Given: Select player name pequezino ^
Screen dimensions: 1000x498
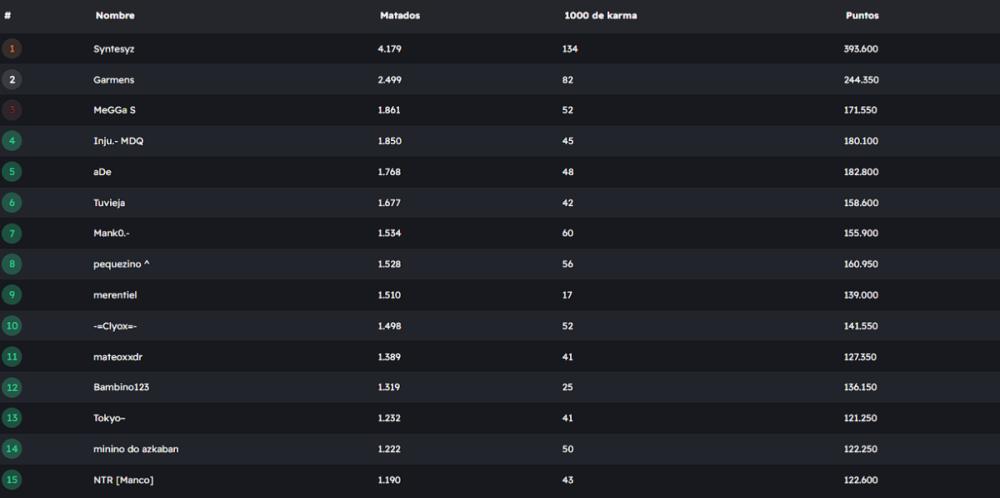Looking at the screenshot, I should coord(121,264).
